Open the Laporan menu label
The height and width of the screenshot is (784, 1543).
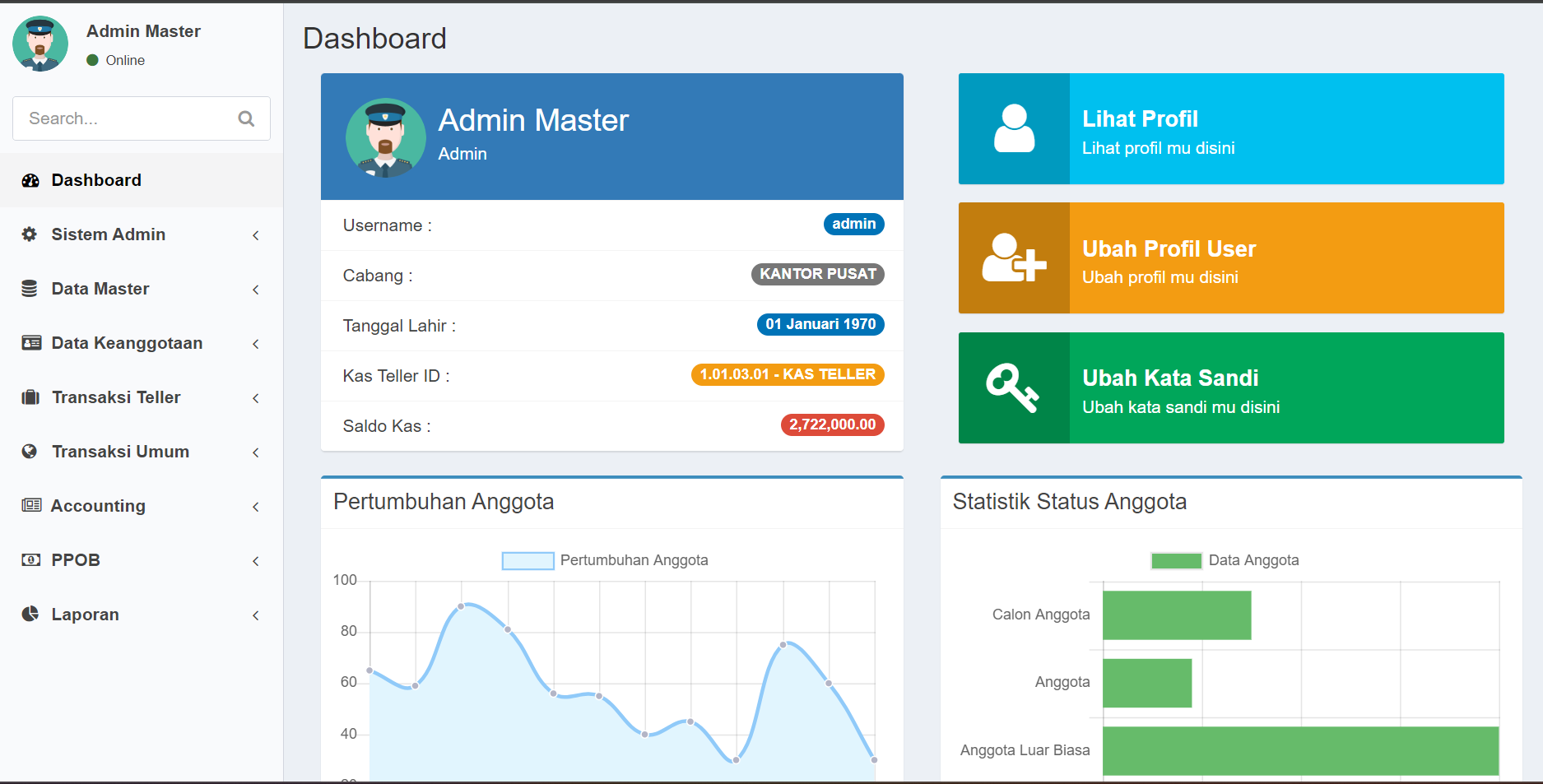tap(86, 615)
